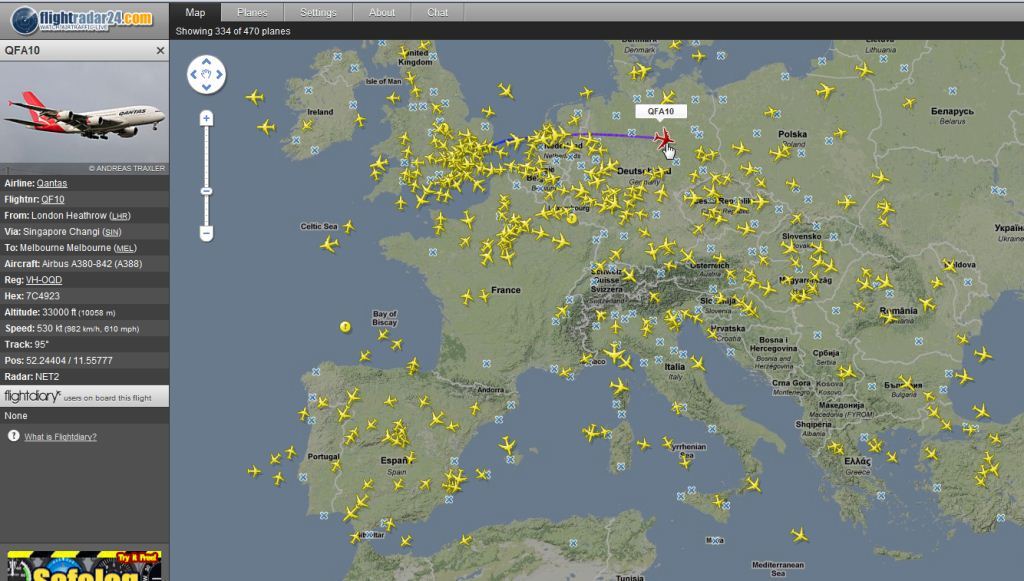The height and width of the screenshot is (581, 1024).
Task: Zoom in with the plus button
Action: coord(206,118)
